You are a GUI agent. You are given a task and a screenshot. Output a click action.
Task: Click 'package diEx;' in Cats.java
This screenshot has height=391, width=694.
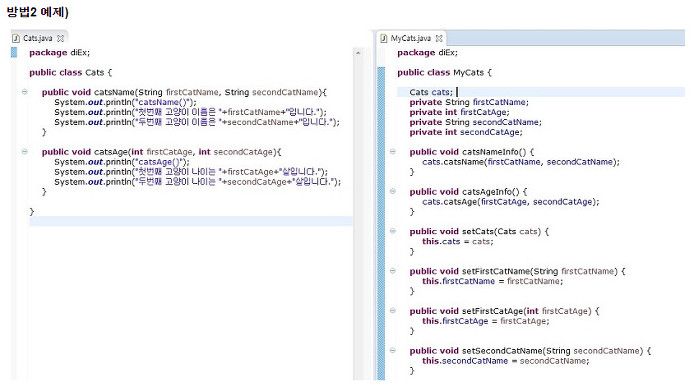tap(59, 53)
